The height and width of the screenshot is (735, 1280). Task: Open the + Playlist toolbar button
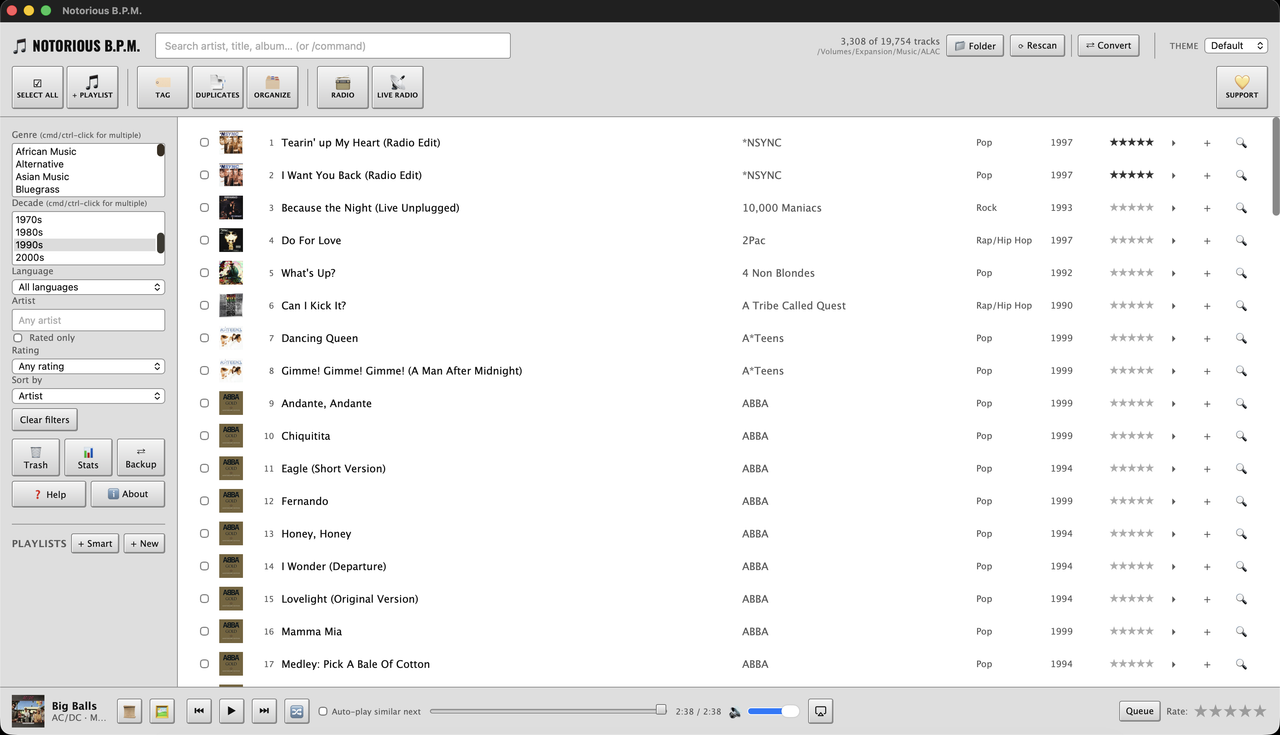tap(92, 87)
